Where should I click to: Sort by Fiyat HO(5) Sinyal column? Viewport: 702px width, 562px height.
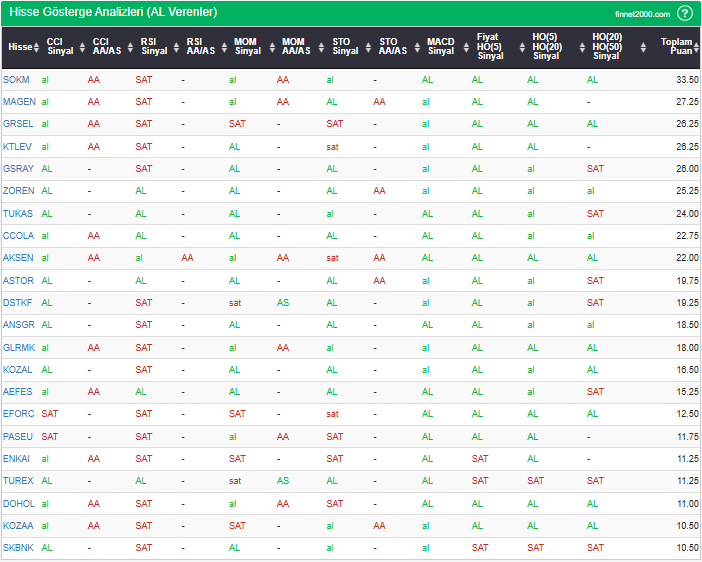pos(490,47)
